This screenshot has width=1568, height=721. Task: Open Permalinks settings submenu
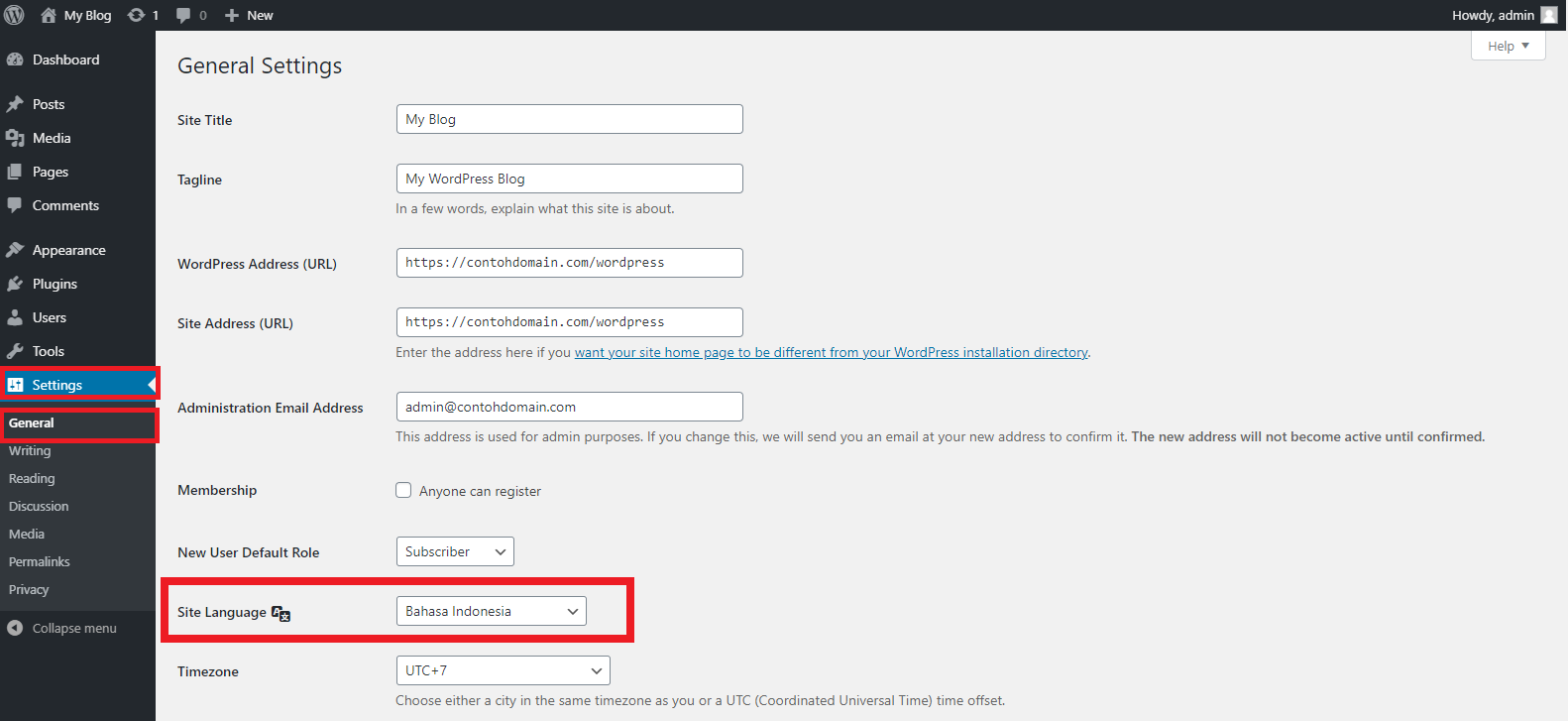click(x=40, y=561)
